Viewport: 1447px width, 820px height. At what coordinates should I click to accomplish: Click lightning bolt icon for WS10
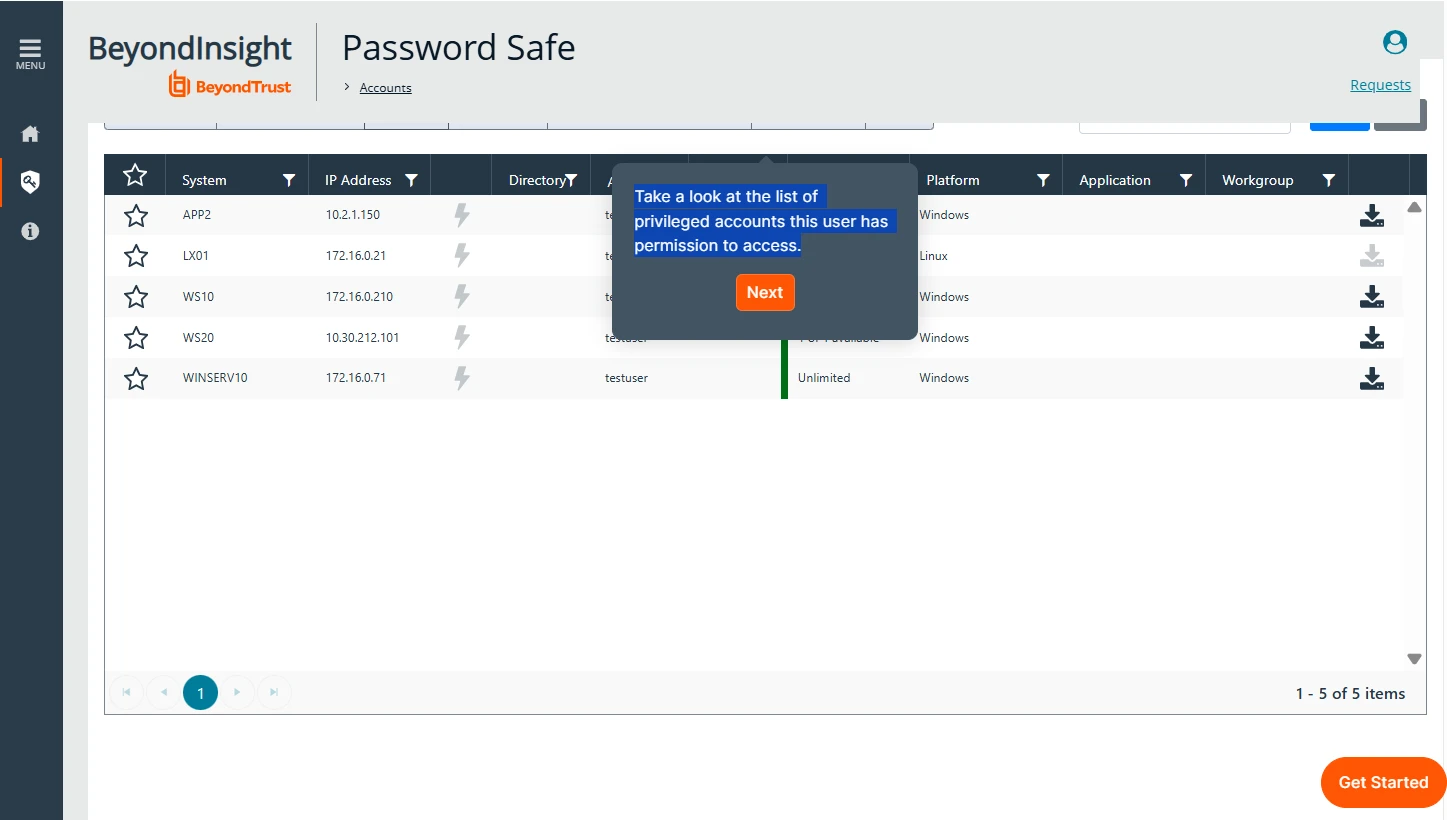[462, 297]
